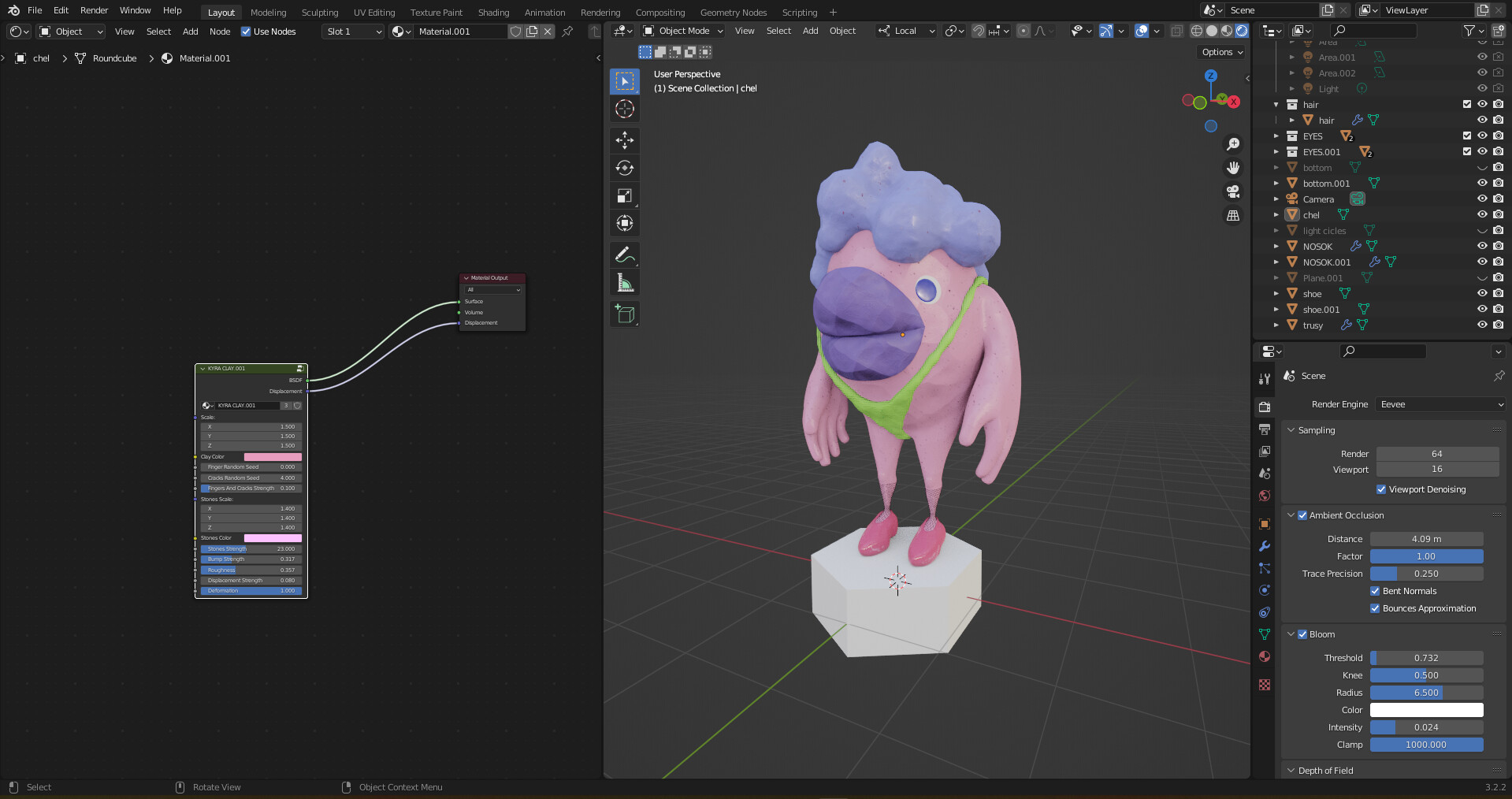Open the Particles properties tab

pos(1265,568)
